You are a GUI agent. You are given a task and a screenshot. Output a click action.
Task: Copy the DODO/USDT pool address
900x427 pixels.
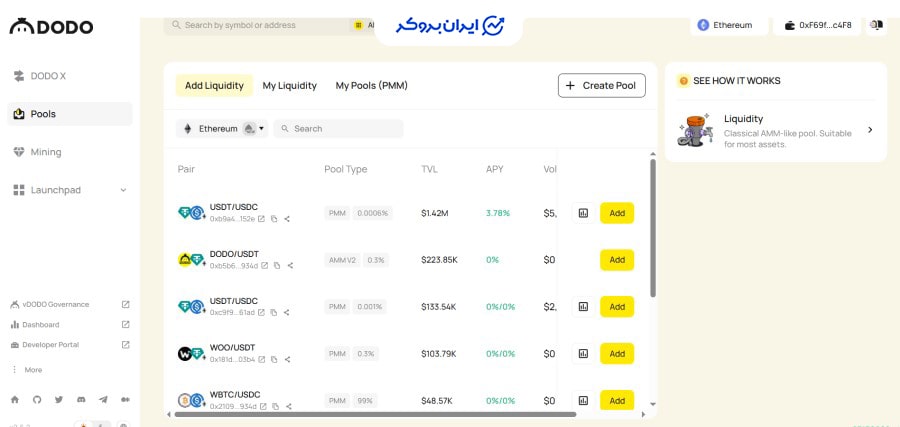[277, 266]
